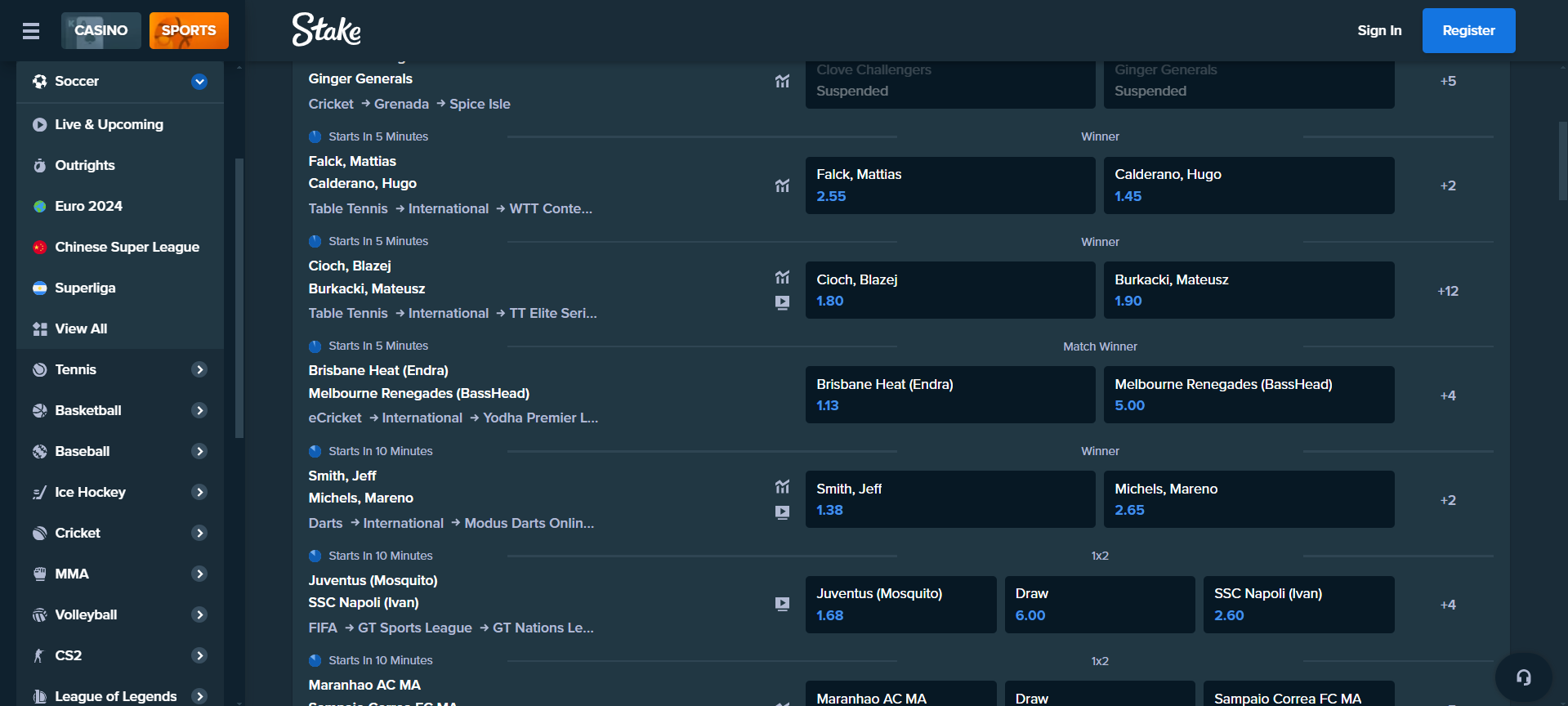Open the hamburger menu icon
Image resolution: width=1568 pixels, height=706 pixels.
(31, 31)
